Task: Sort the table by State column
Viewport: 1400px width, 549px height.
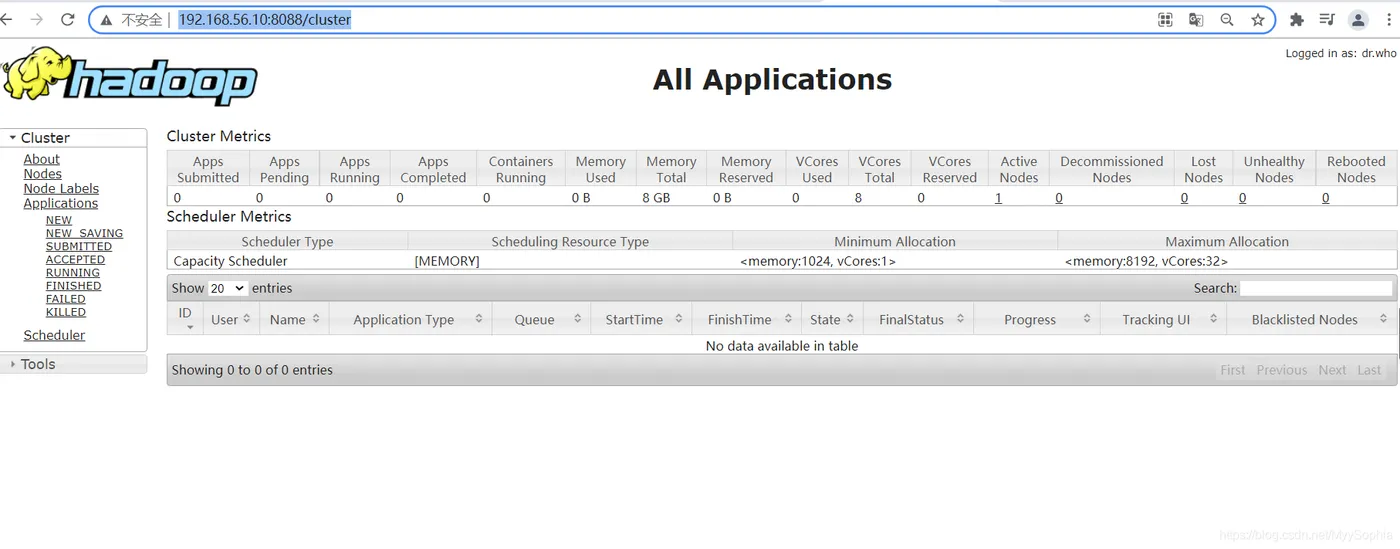Action: [x=832, y=319]
